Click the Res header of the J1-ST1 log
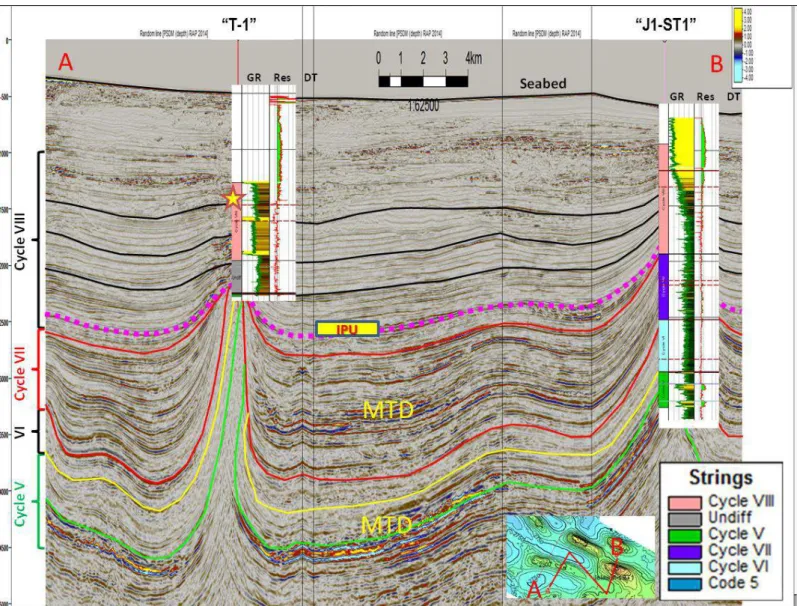This screenshot has height=606, width=797. pos(706,96)
